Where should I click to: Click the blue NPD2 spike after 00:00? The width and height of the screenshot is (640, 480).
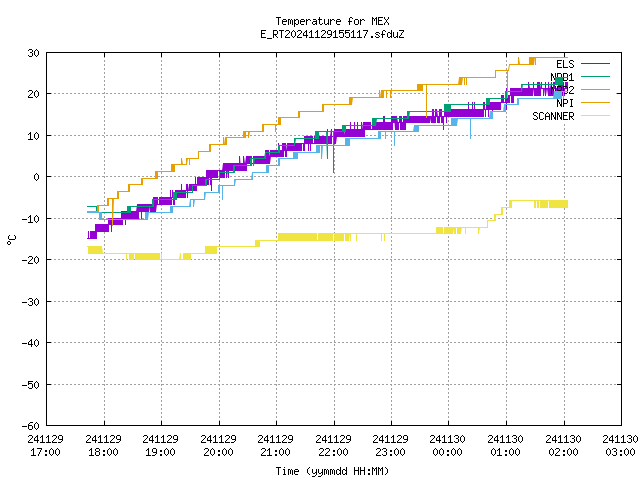(471, 129)
